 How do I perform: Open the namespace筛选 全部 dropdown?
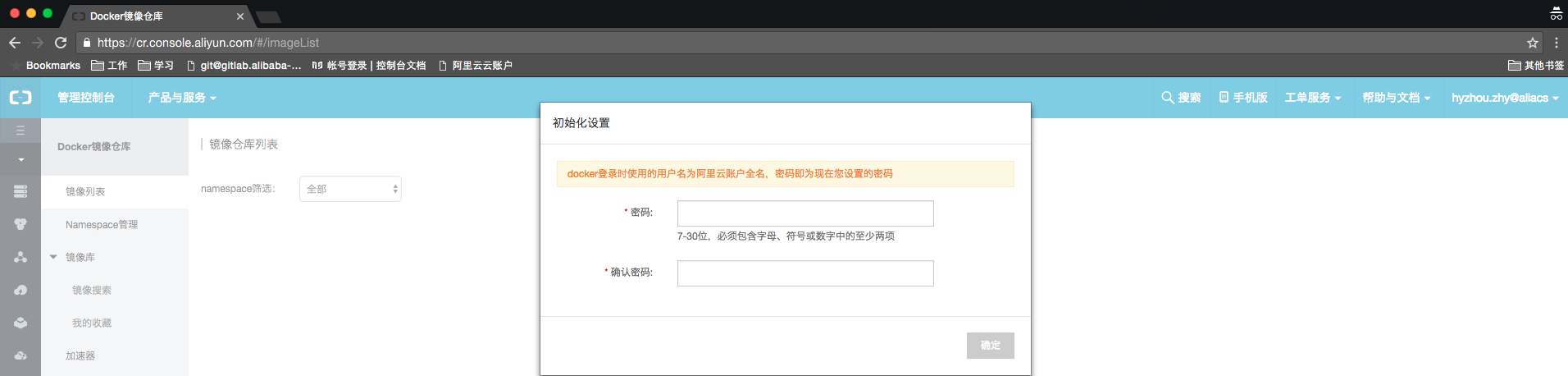pyautogui.click(x=350, y=189)
